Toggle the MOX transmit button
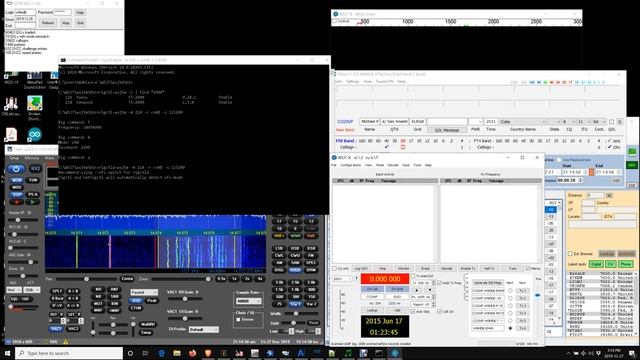 (x=17, y=187)
